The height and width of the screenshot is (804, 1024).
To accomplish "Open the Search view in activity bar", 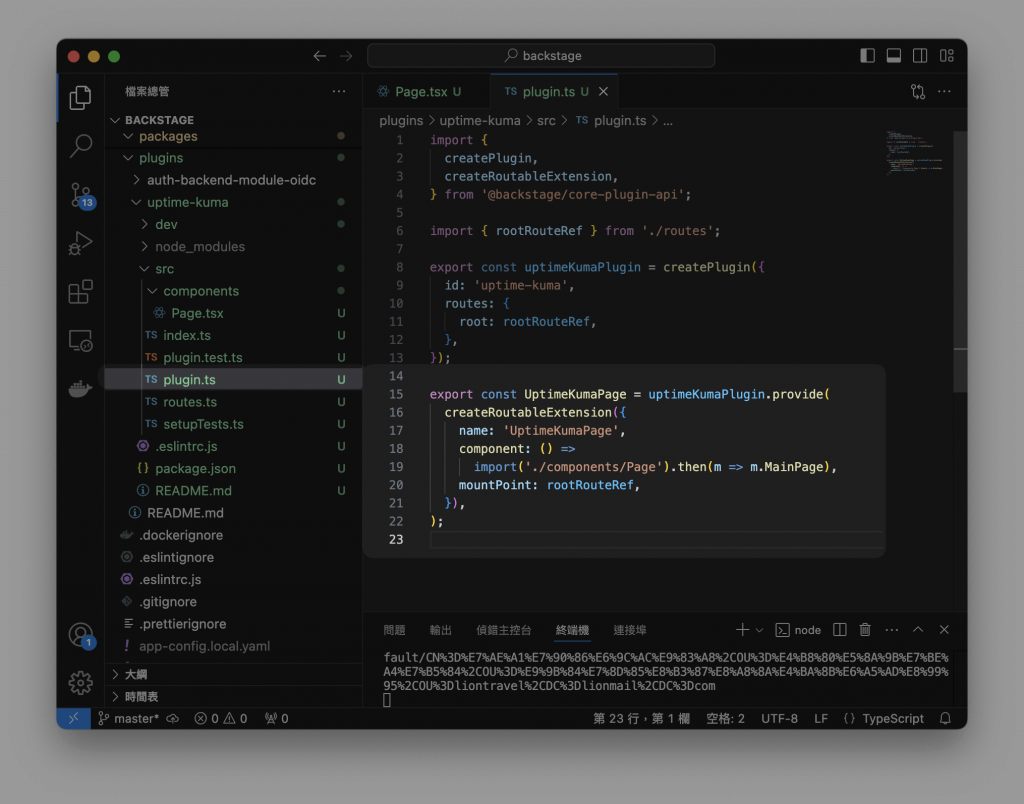I will (x=80, y=146).
